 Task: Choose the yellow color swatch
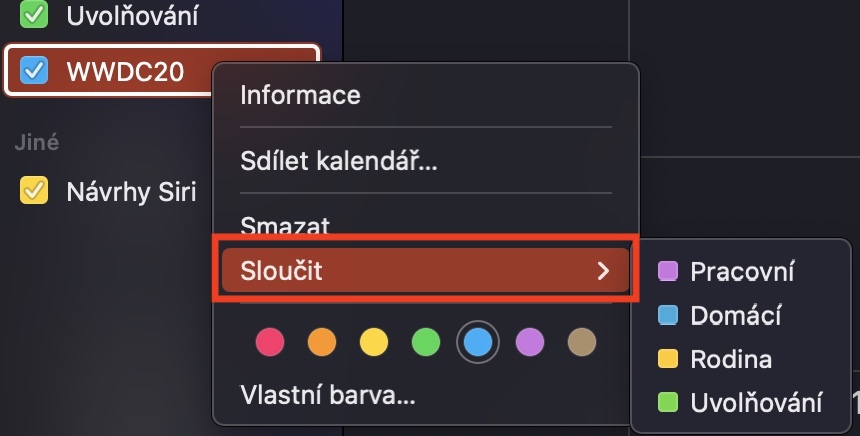pyautogui.click(x=374, y=343)
